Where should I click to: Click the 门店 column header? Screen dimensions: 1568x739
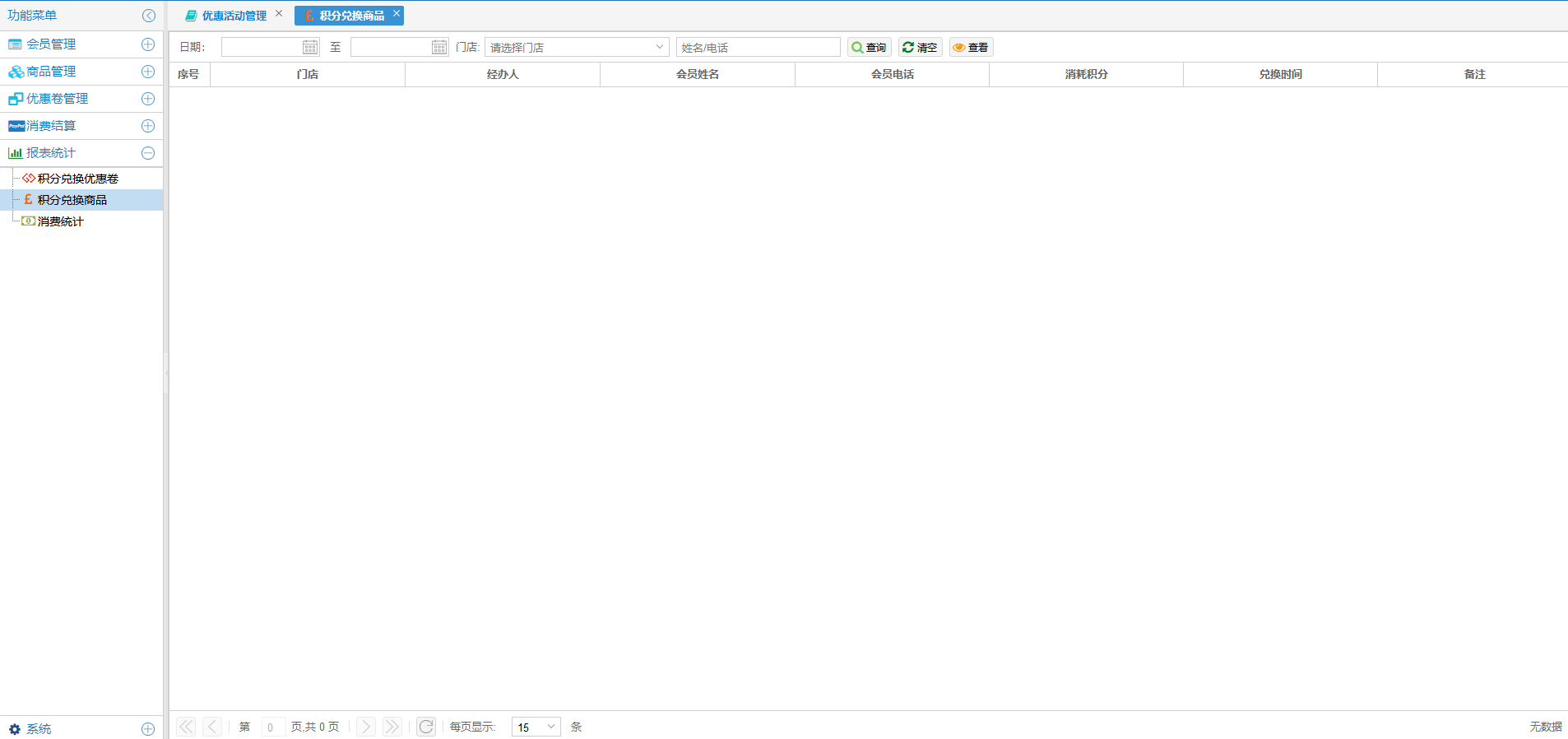pyautogui.click(x=308, y=74)
